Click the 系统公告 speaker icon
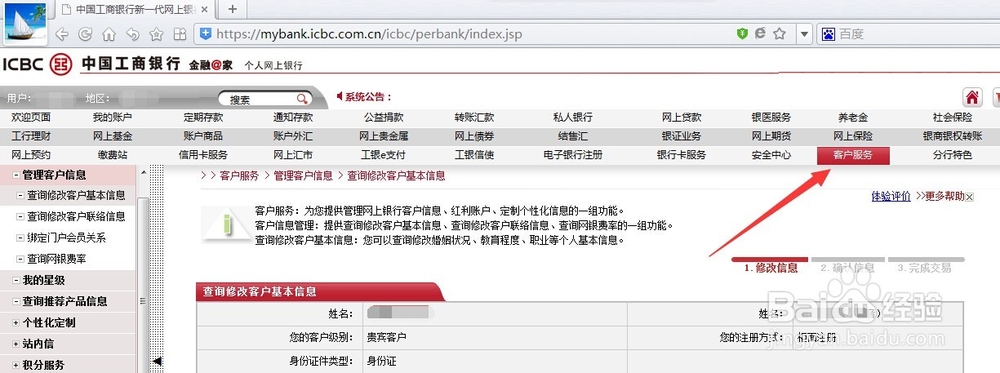This screenshot has height=373, width=1000. coord(340,97)
